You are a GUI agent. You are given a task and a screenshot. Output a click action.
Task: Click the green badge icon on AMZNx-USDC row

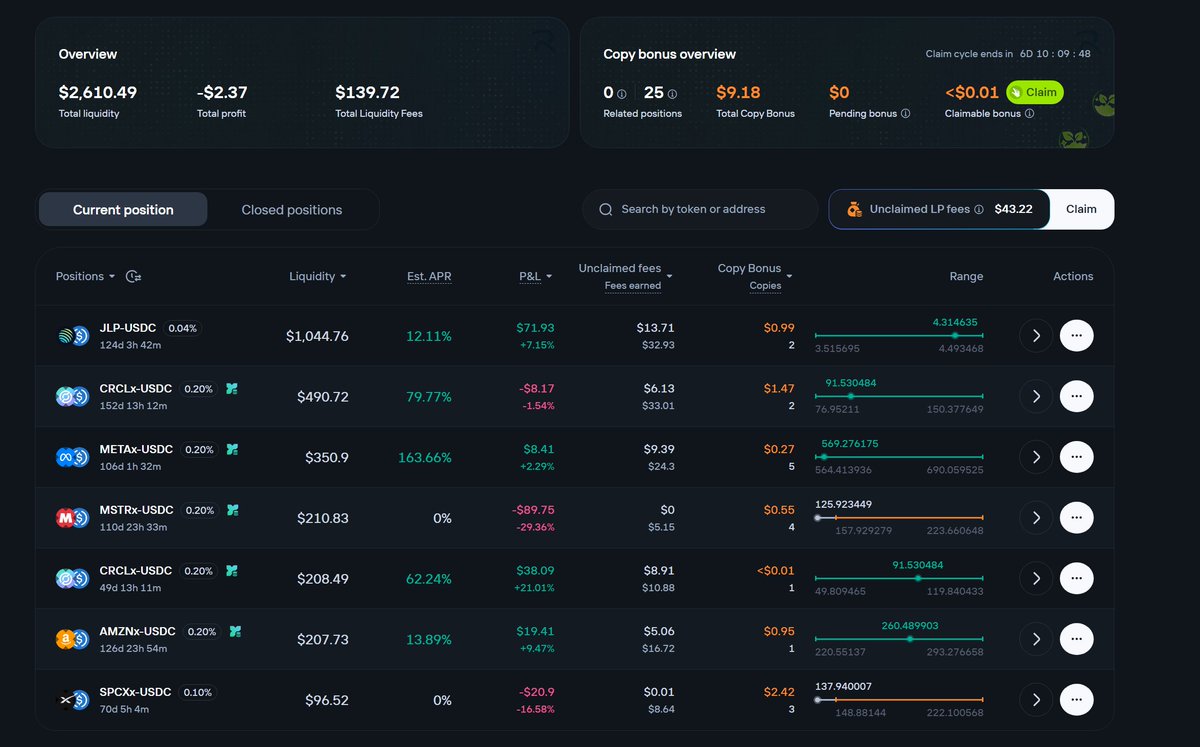point(236,631)
